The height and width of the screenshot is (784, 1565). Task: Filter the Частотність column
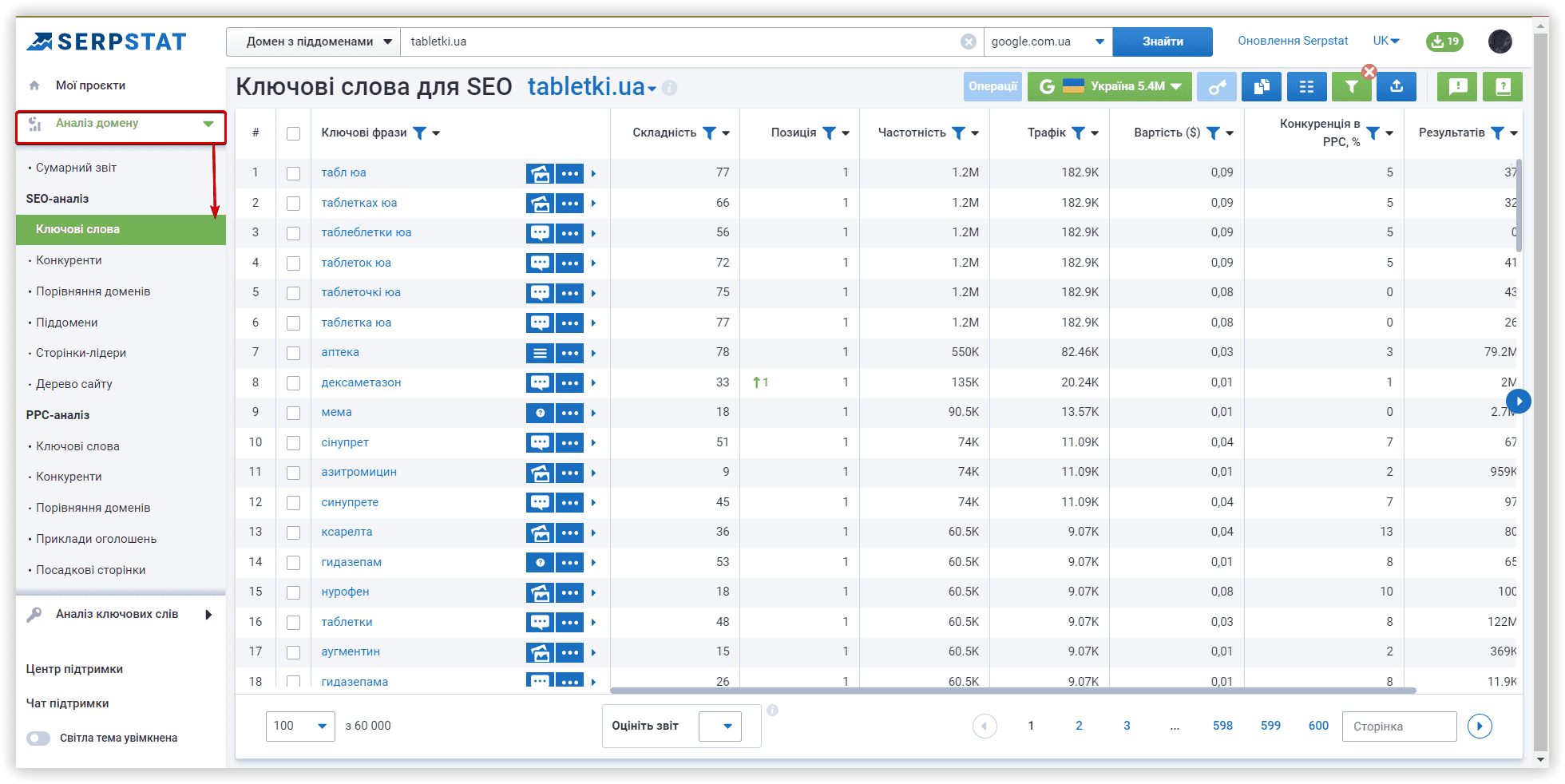958,133
